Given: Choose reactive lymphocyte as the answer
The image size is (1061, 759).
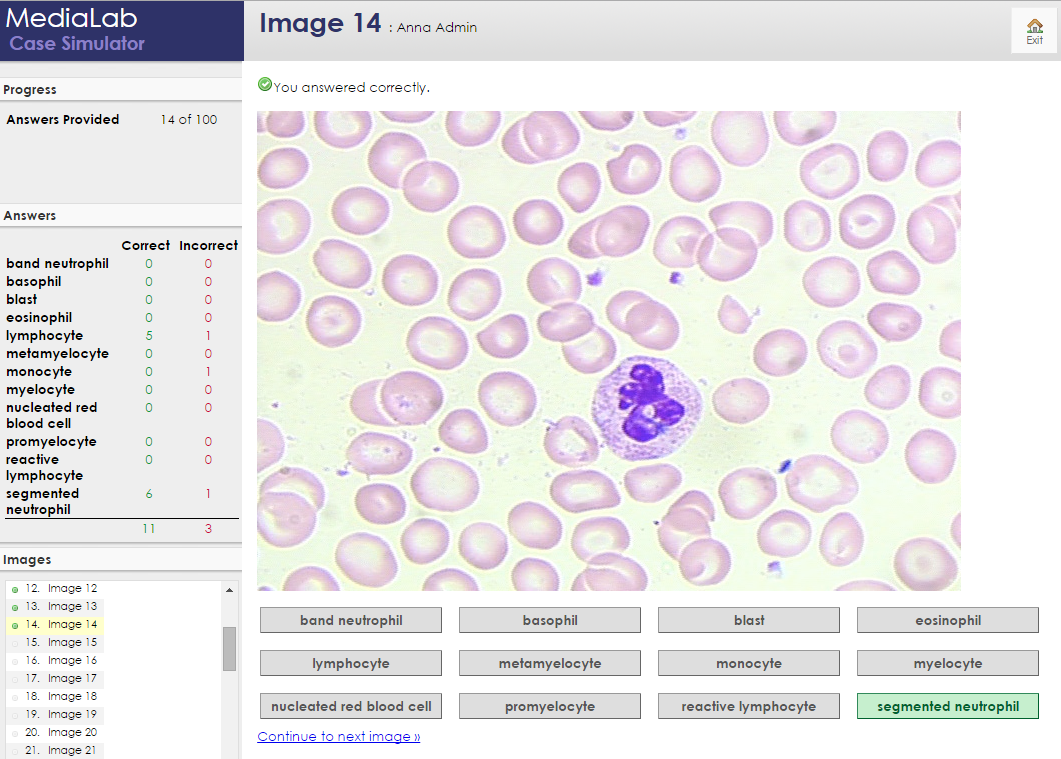Looking at the screenshot, I should (x=748, y=706).
